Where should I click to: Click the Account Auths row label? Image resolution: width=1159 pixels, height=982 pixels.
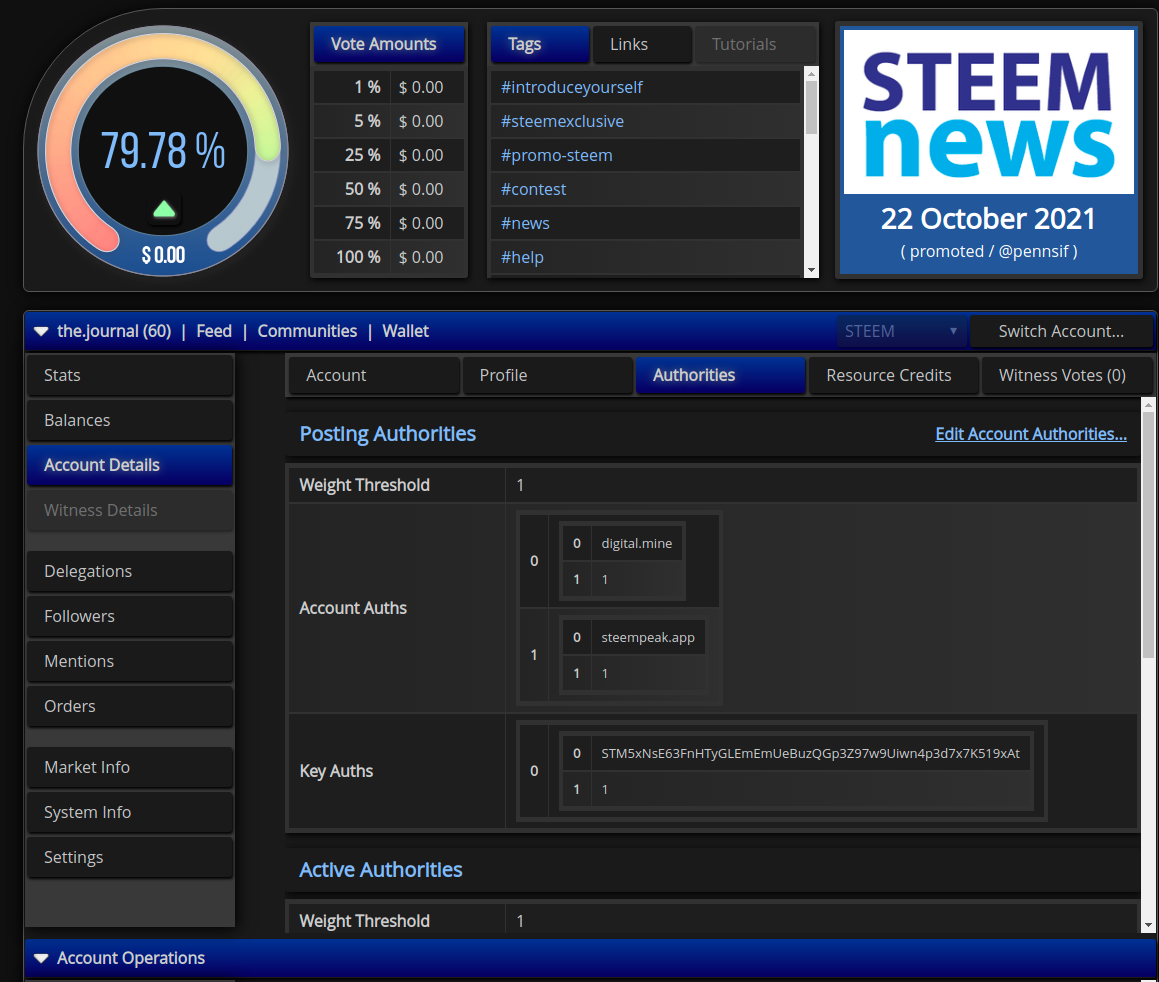tap(353, 608)
